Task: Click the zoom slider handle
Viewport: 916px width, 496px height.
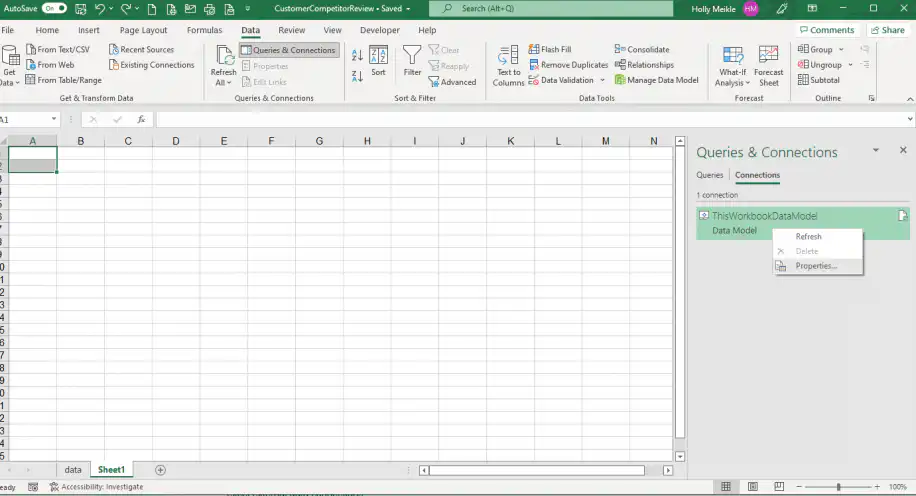Action: (x=838, y=487)
